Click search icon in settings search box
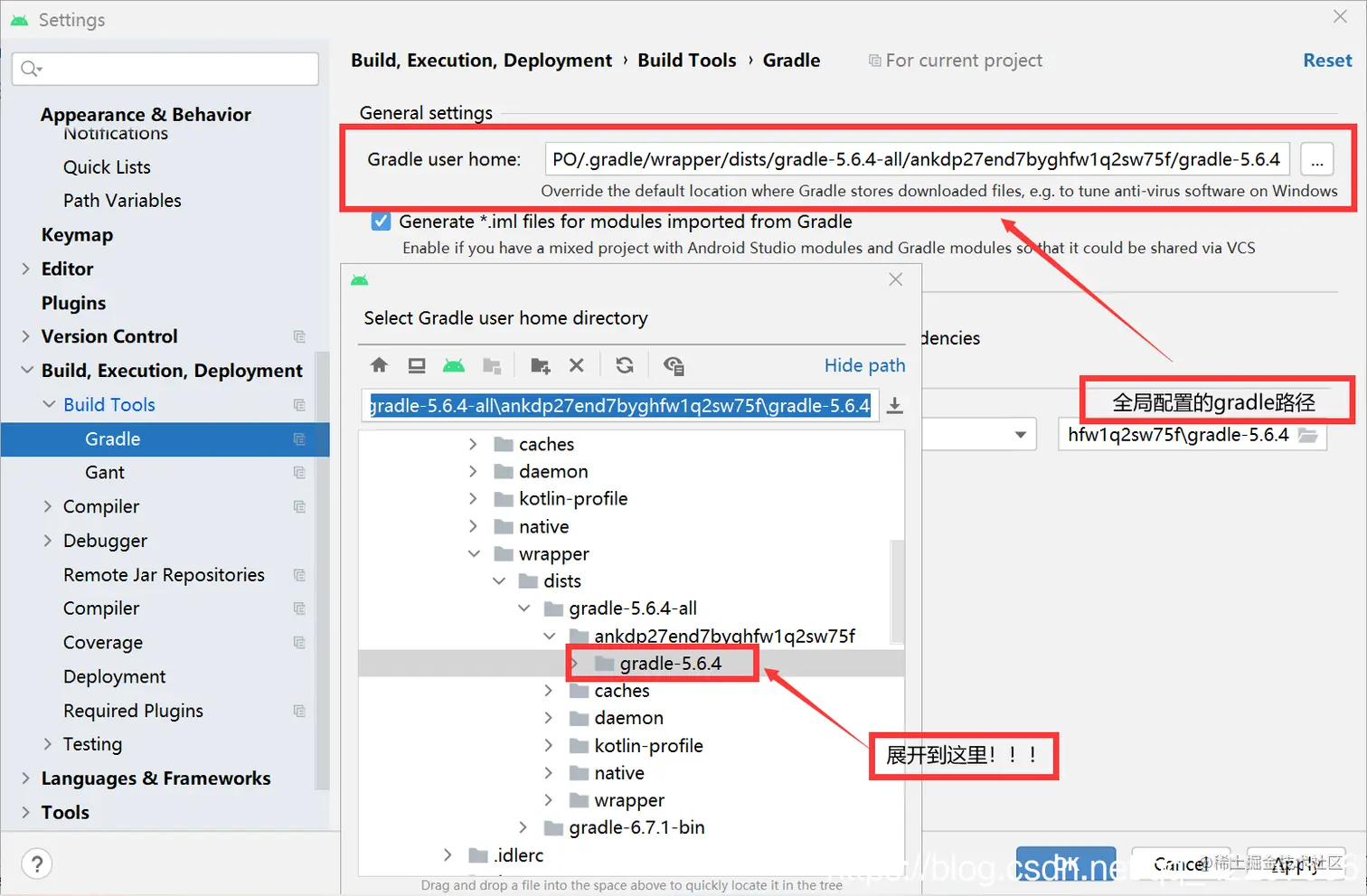Viewport: 1367px width, 896px height. (x=32, y=69)
